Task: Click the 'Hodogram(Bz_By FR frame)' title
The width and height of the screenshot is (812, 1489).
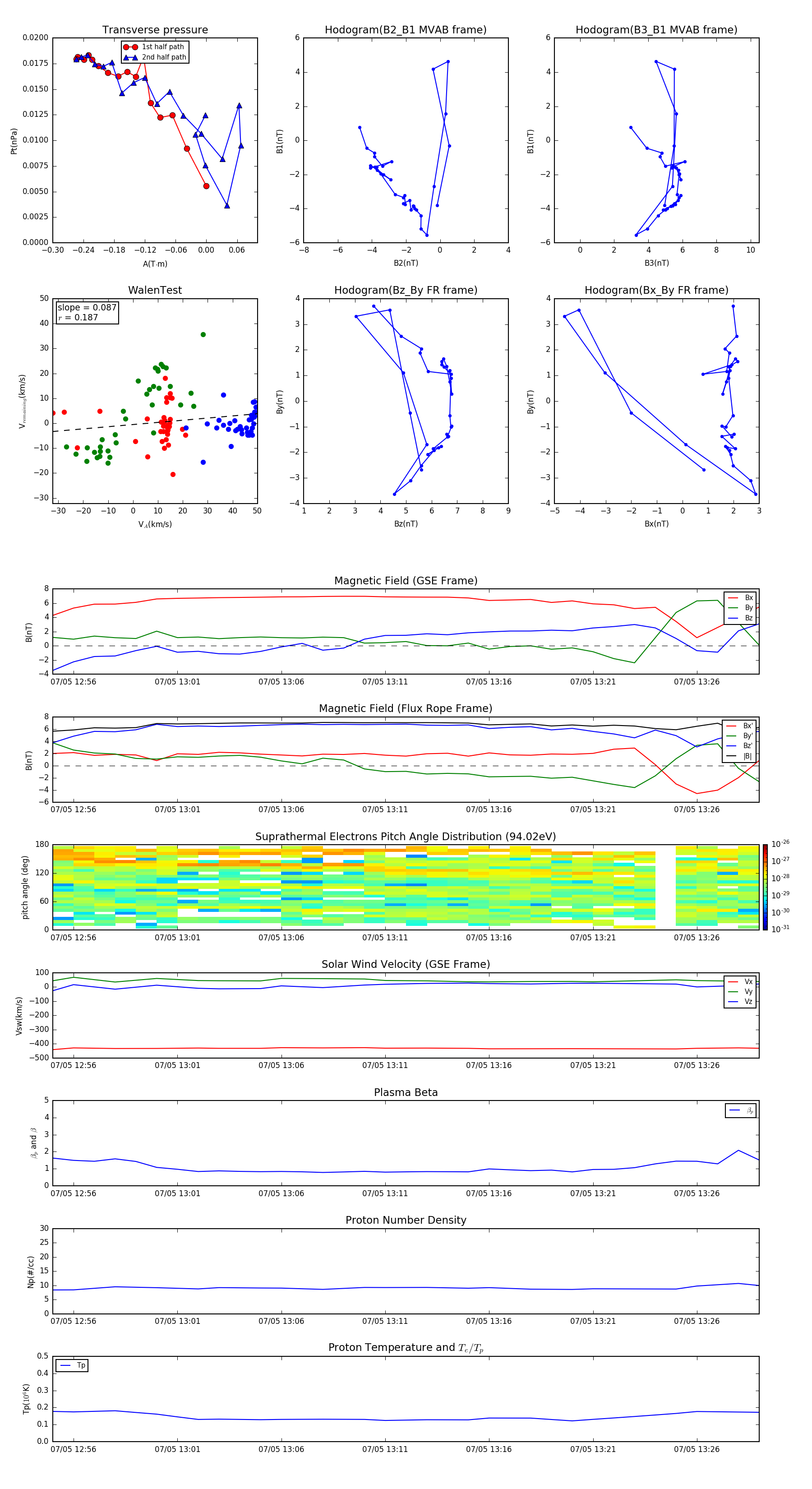Action: pyautogui.click(x=406, y=290)
